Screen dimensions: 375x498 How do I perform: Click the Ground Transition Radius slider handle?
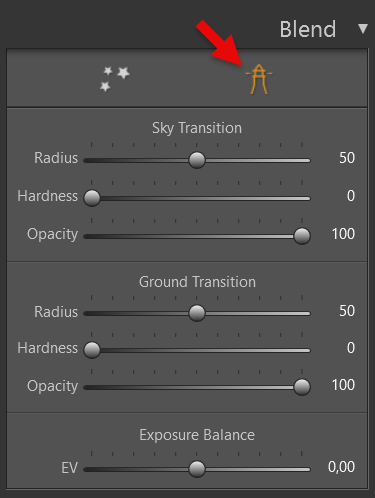tap(197, 313)
